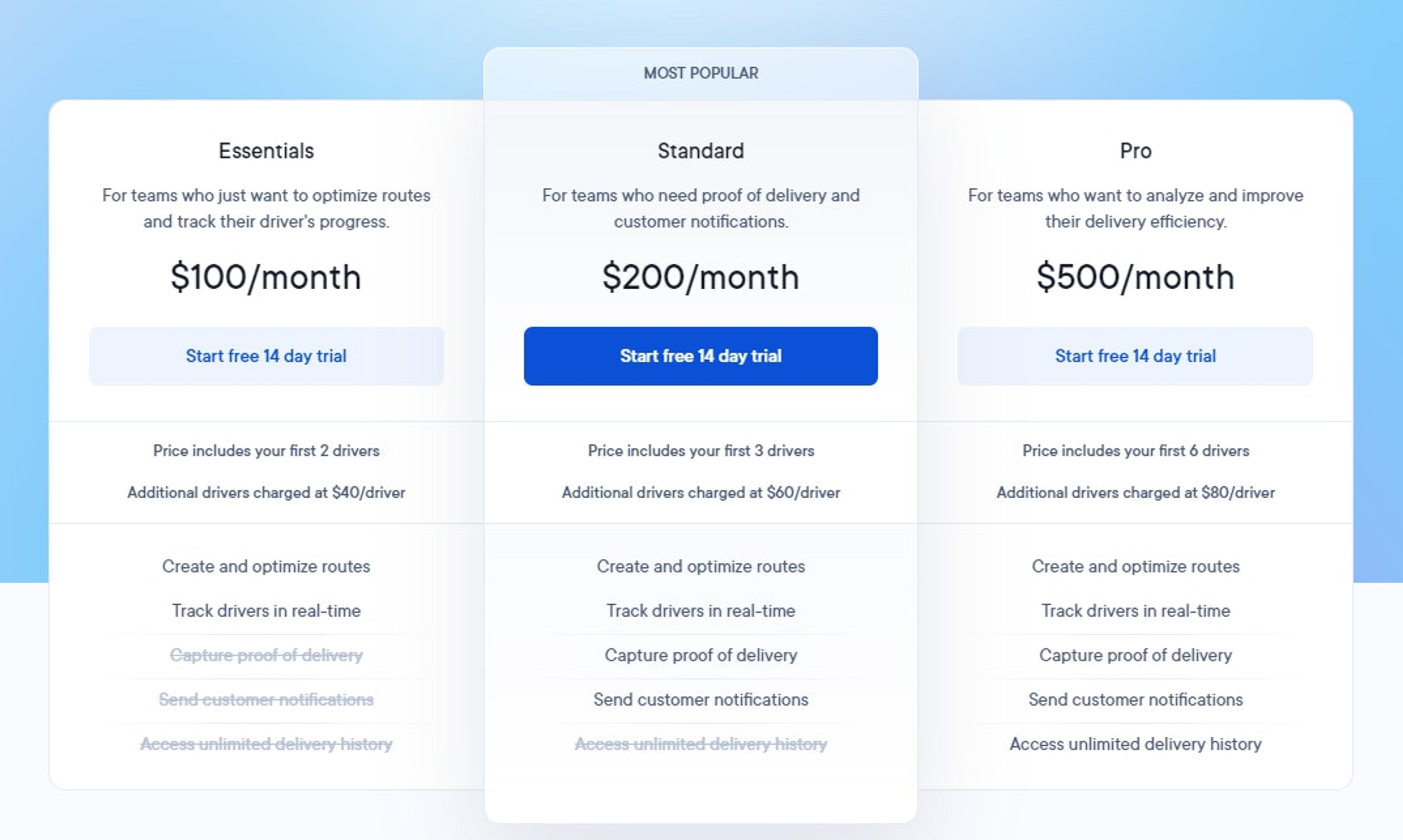This screenshot has width=1403, height=840.
Task: Click Standard plan's $60/driver pricing text
Action: 701,493
